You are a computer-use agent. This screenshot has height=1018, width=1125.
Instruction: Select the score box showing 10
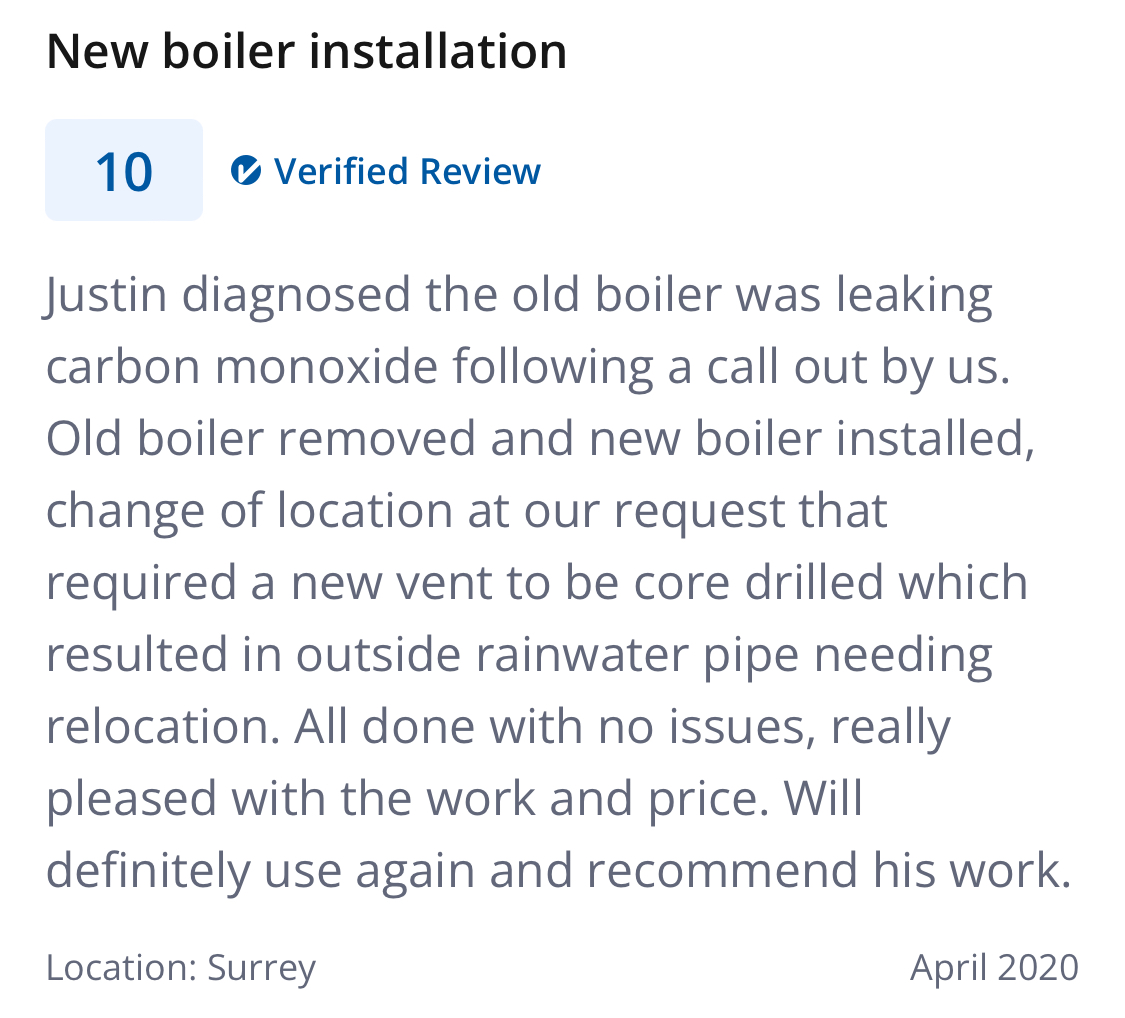pyautogui.click(x=124, y=170)
